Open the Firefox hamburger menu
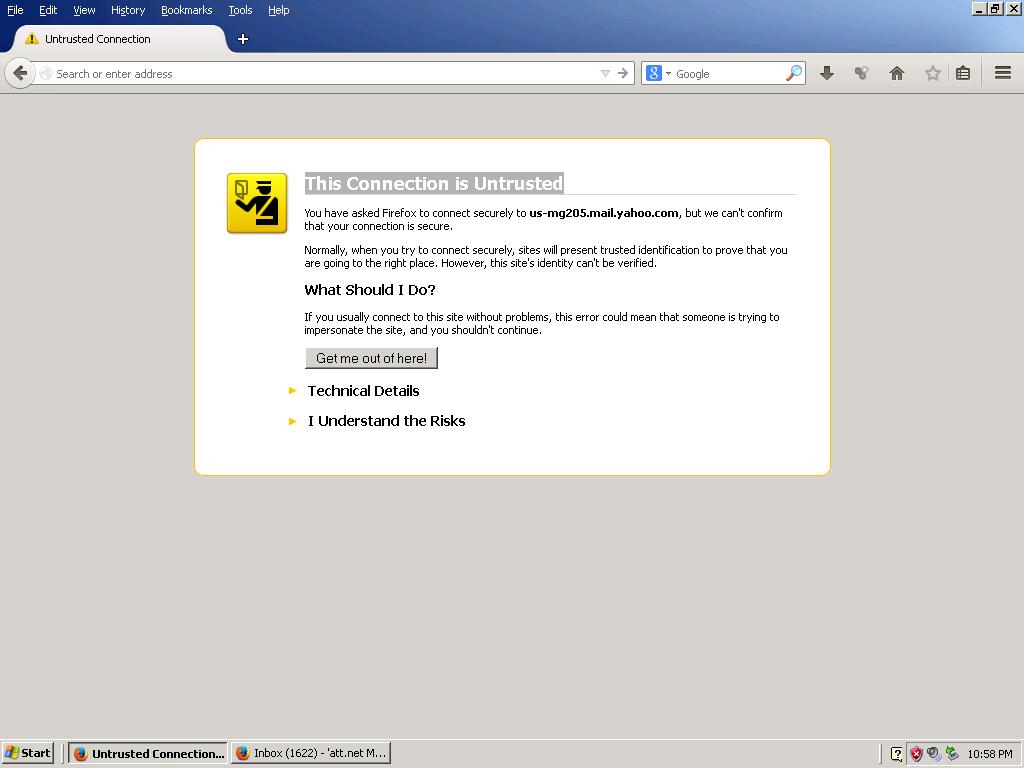Image resolution: width=1024 pixels, height=768 pixels. click(1002, 73)
